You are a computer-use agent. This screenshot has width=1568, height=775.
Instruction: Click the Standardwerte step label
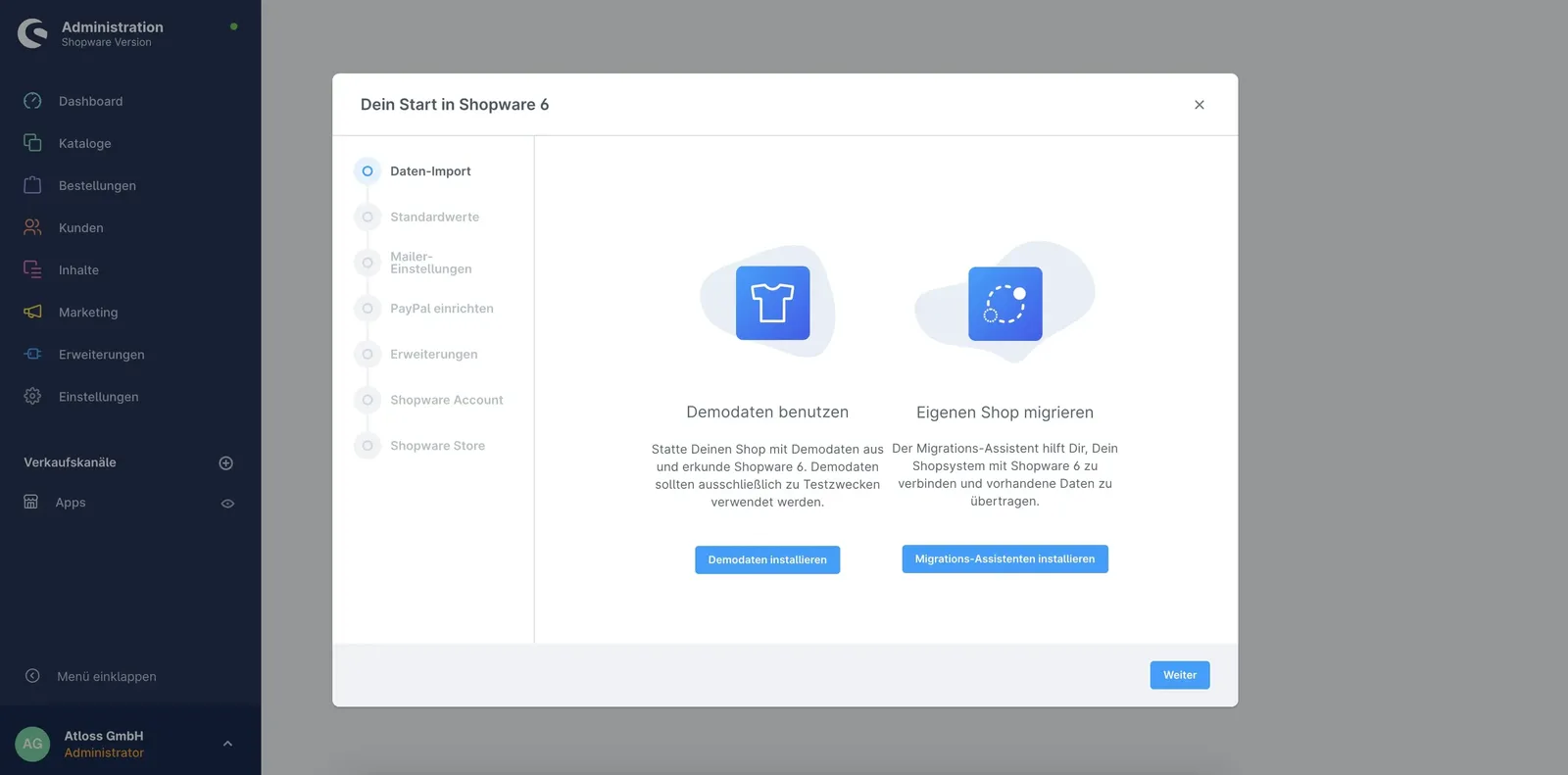(434, 217)
